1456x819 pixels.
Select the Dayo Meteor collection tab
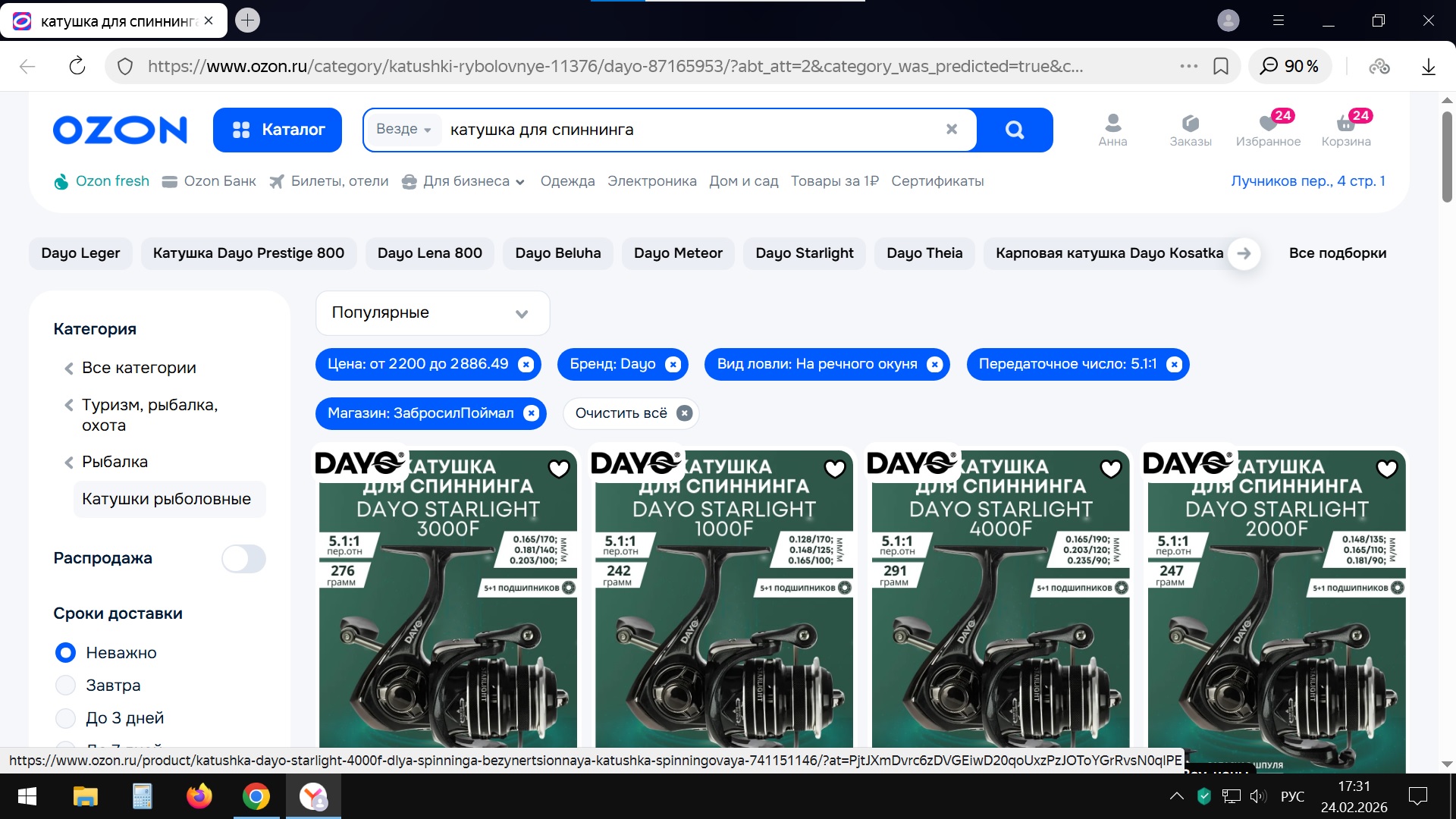point(678,253)
